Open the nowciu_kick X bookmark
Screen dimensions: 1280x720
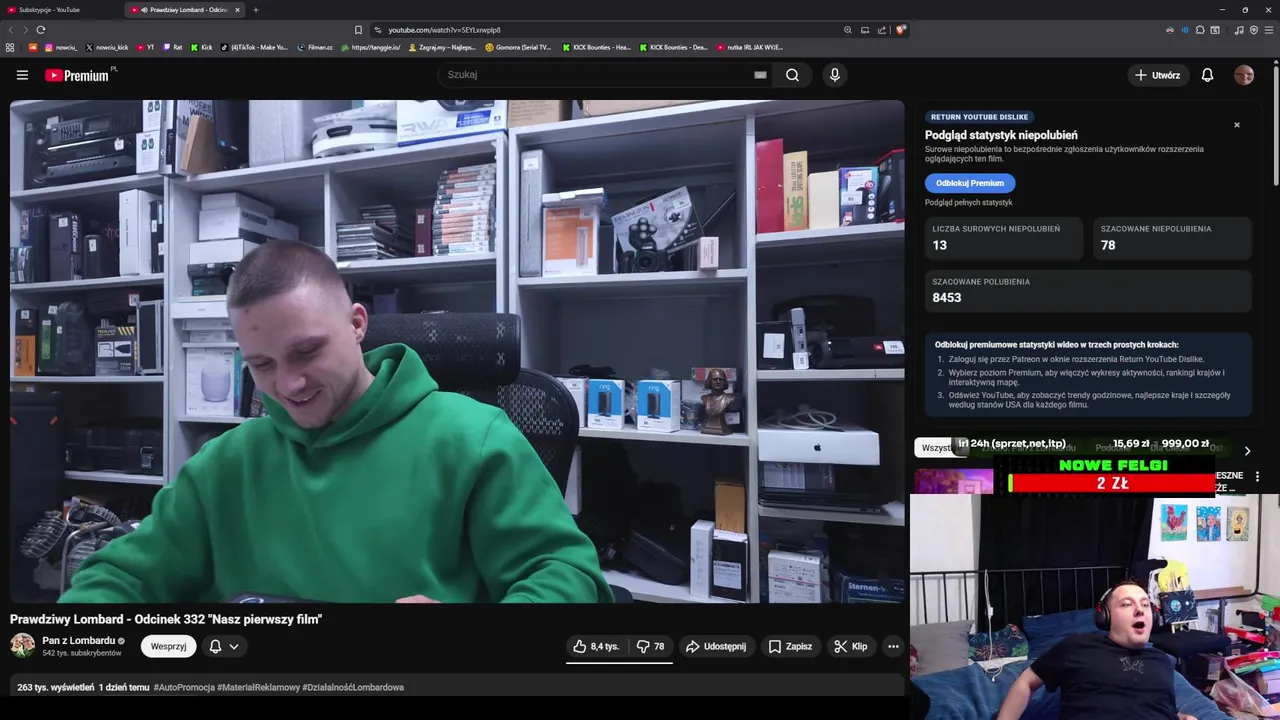click(x=107, y=47)
